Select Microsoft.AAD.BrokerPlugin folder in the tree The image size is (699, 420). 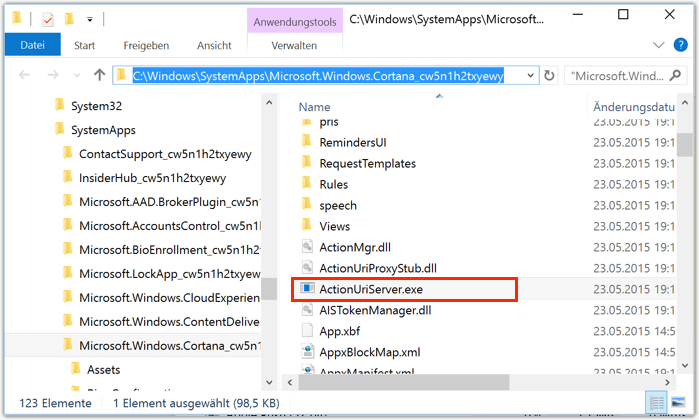(169, 202)
